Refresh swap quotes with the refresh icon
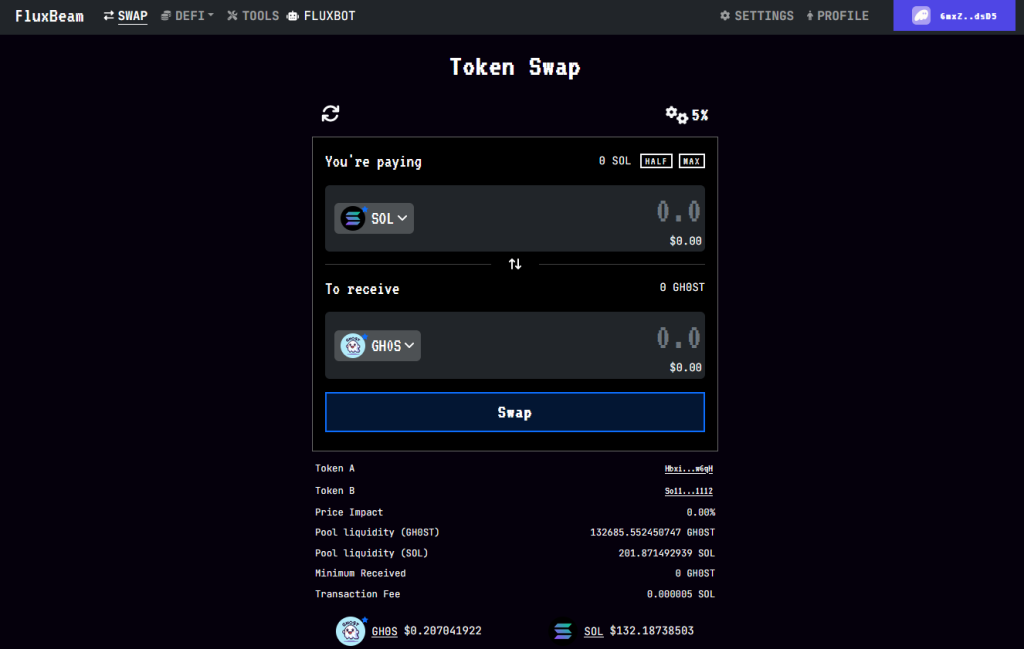Screen dimensions: 1024x649 [x=330, y=114]
